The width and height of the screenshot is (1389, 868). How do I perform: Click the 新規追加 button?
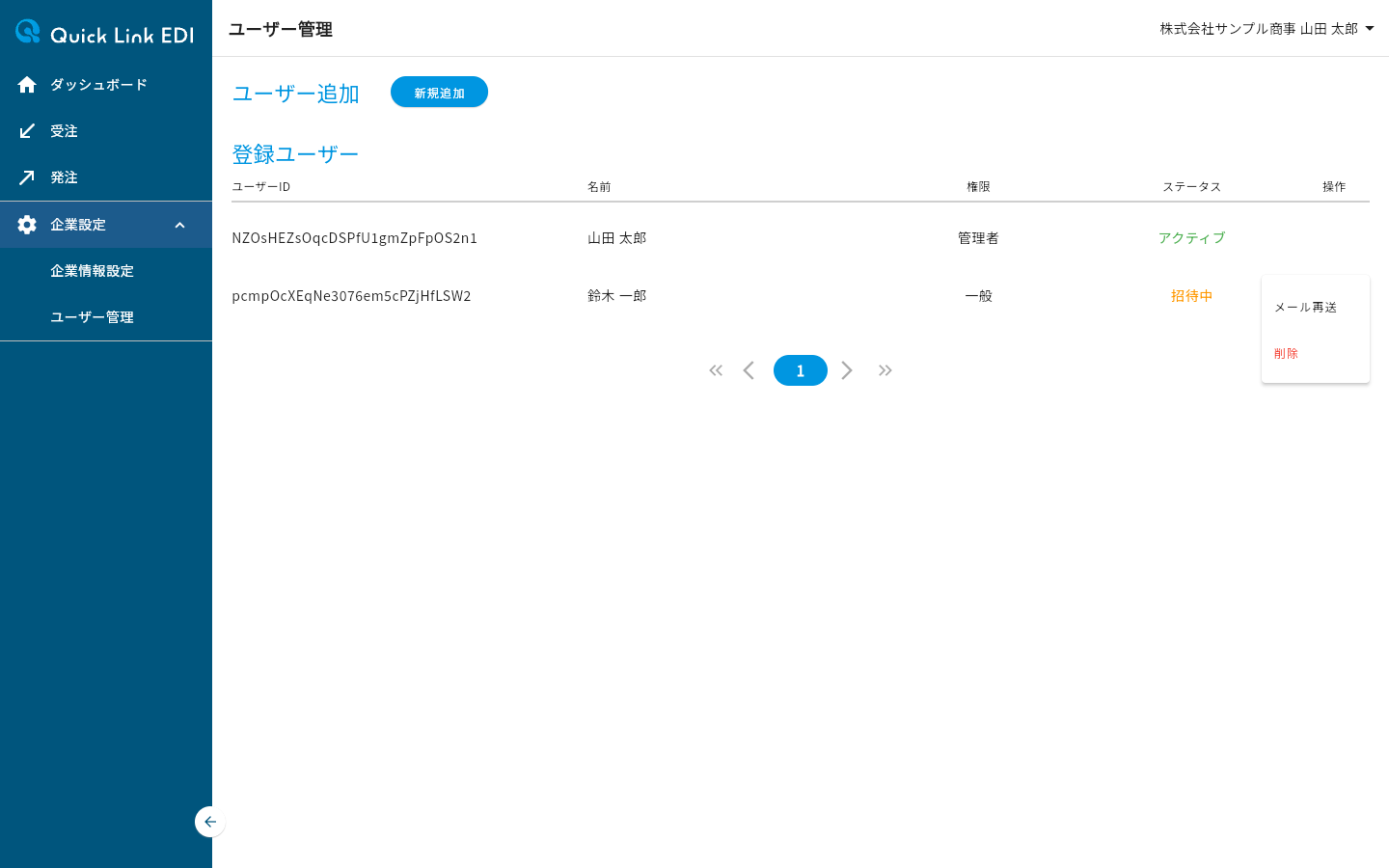pos(439,92)
